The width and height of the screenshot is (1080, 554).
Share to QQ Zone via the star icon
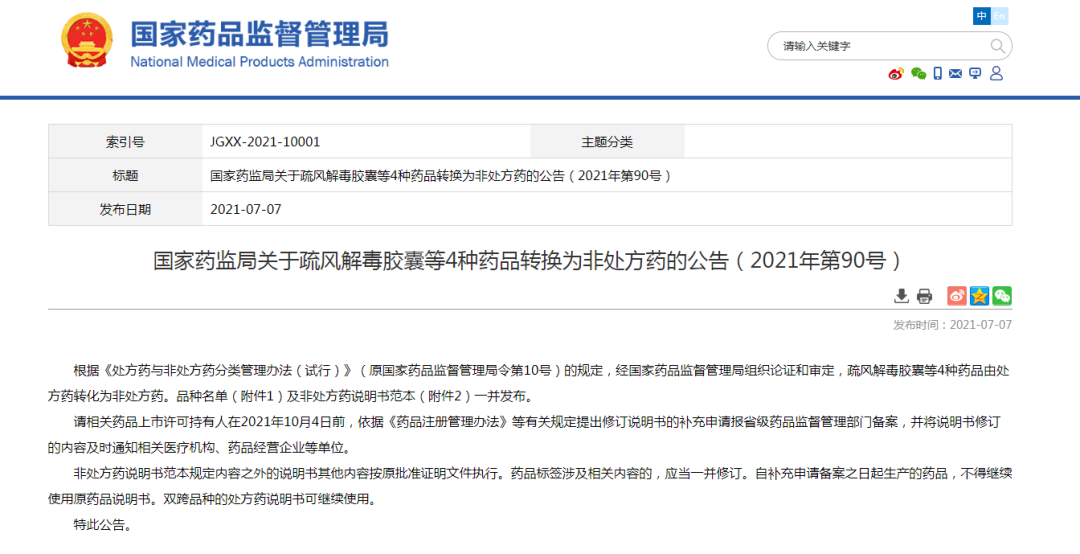(x=979, y=296)
